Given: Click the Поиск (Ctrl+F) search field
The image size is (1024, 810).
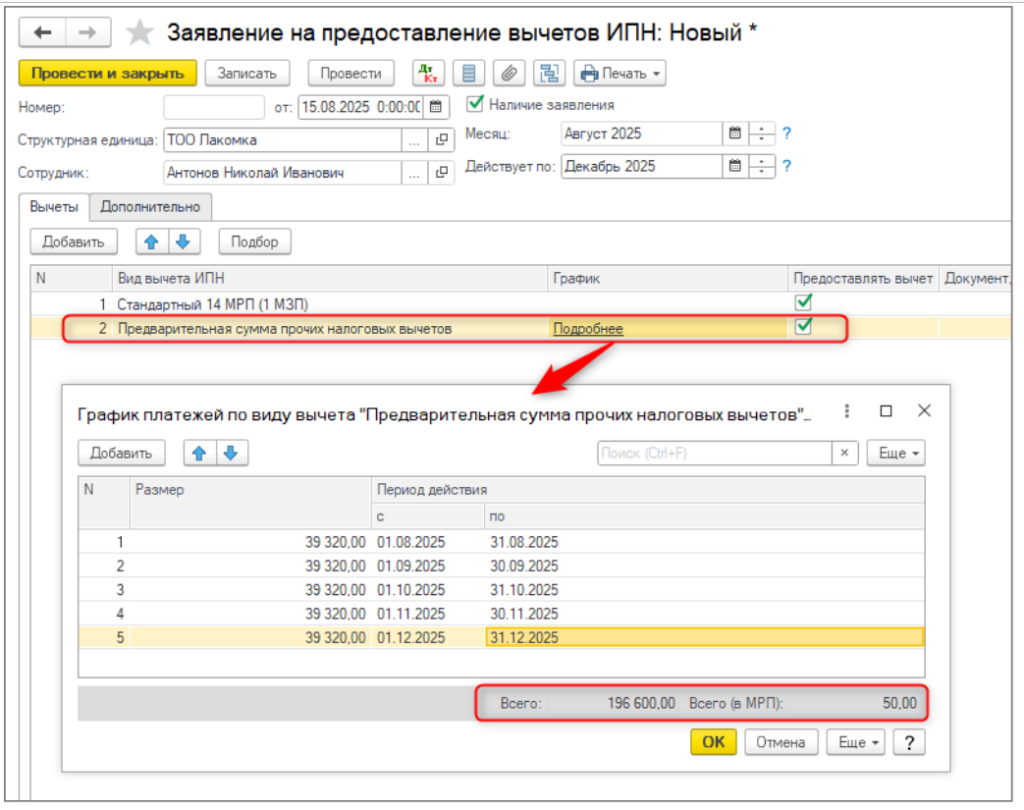Looking at the screenshot, I should 714,453.
